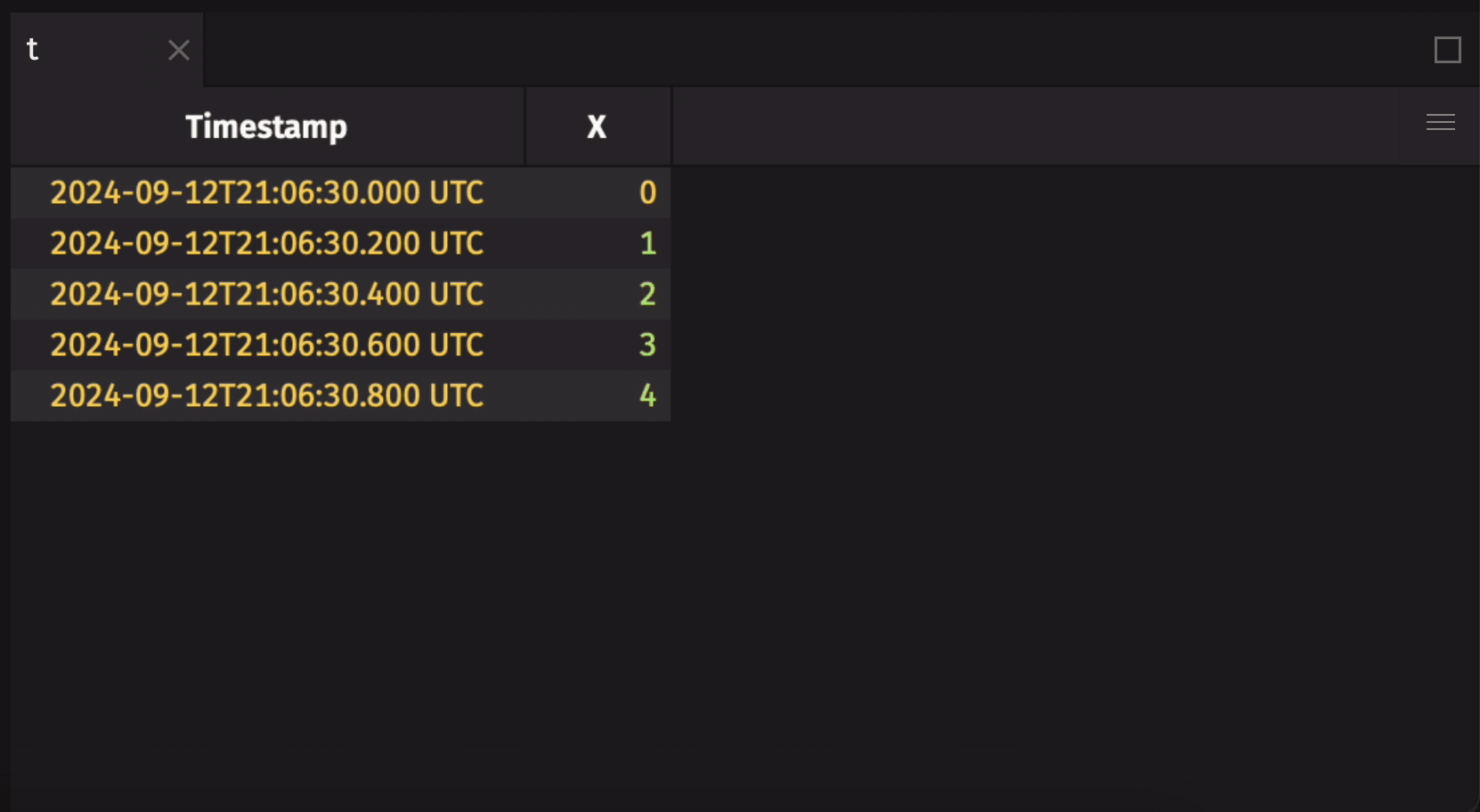
Task: Click the green value 4 cell
Action: tap(647, 395)
